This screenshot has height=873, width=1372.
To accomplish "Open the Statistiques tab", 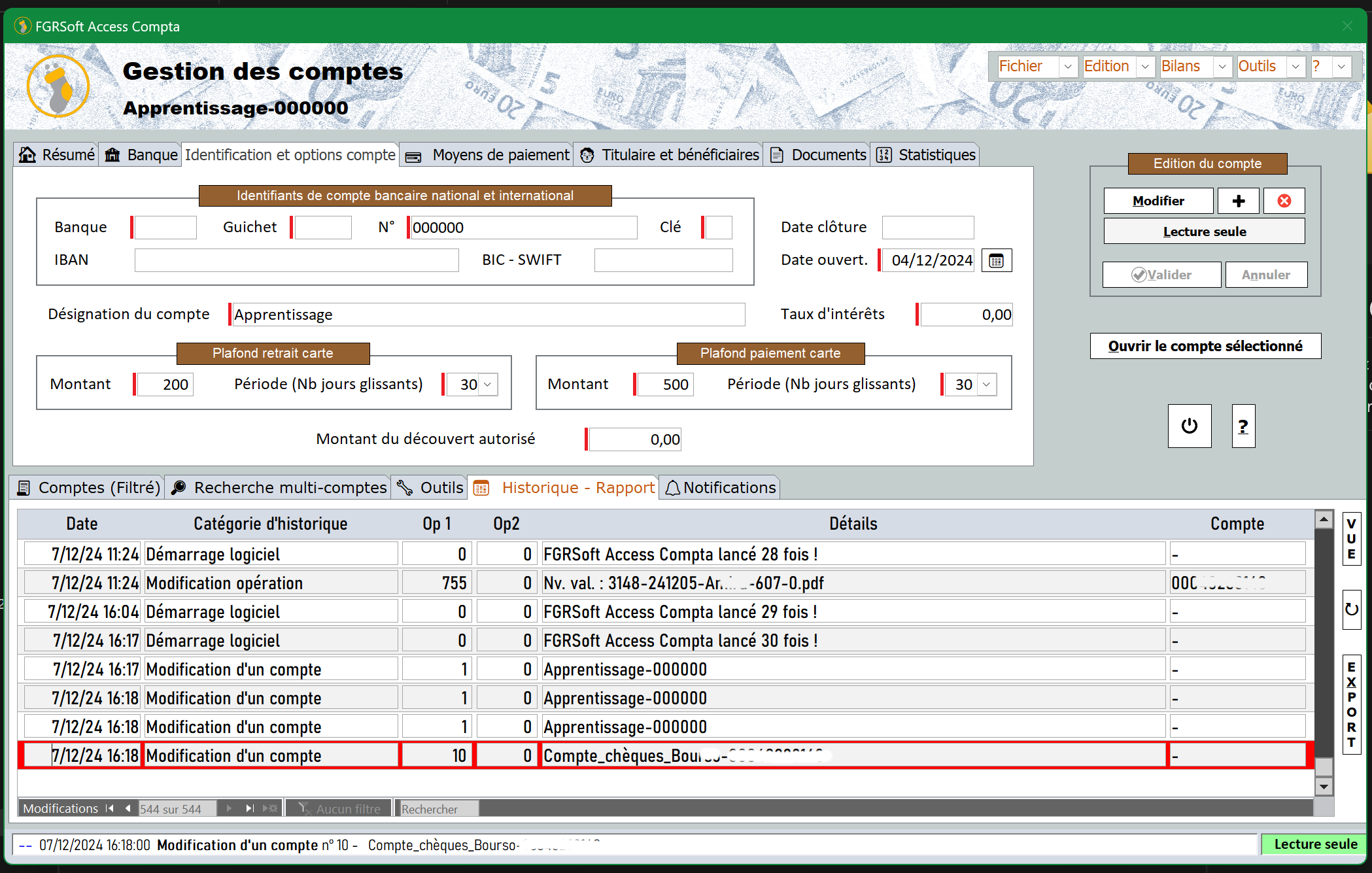I will point(925,155).
